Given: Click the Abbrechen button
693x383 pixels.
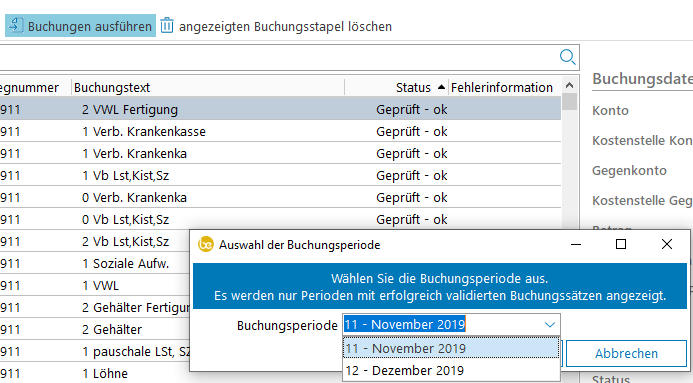Looking at the screenshot, I should coord(626,353).
